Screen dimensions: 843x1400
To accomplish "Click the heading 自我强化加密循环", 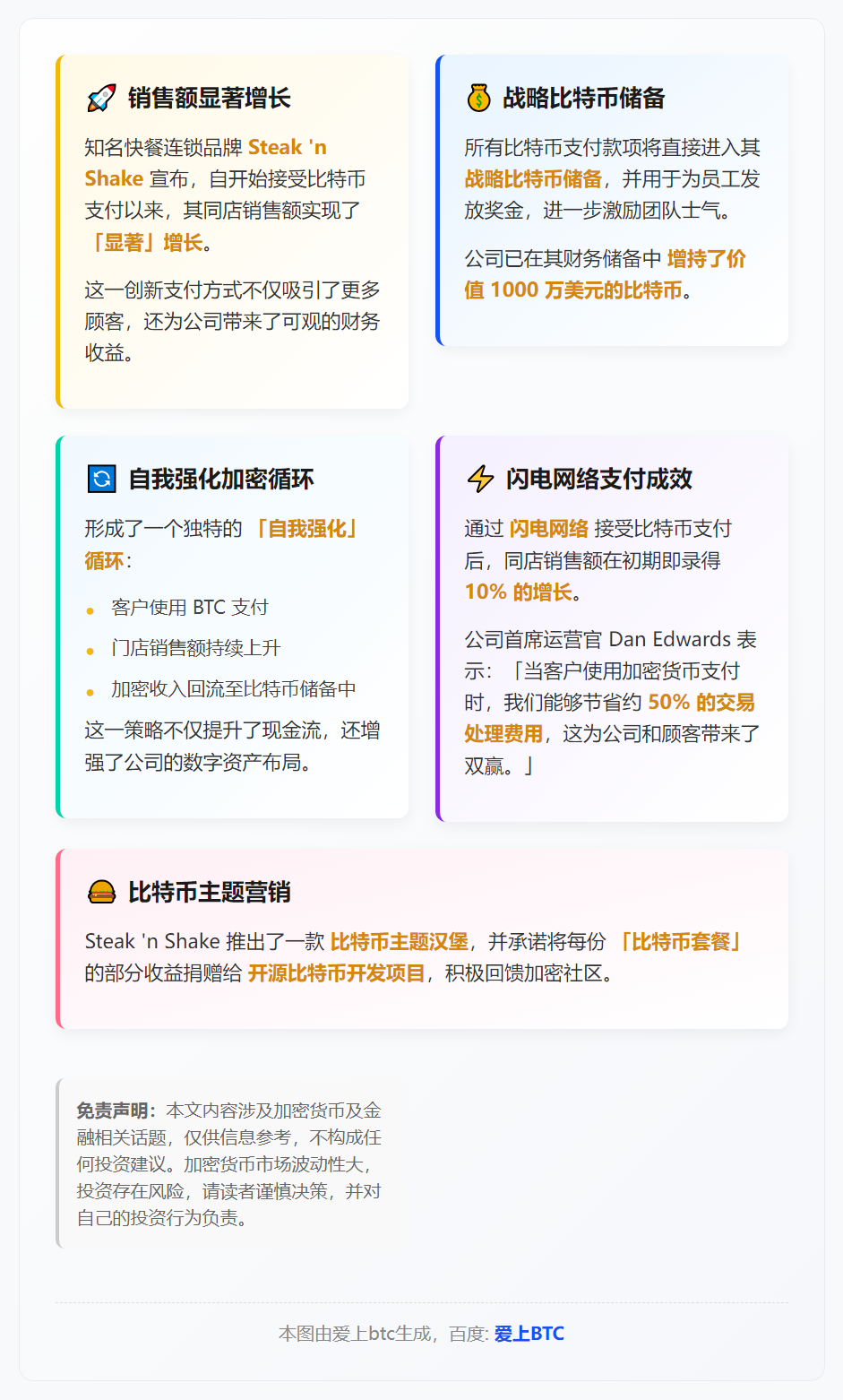I will point(220,479).
